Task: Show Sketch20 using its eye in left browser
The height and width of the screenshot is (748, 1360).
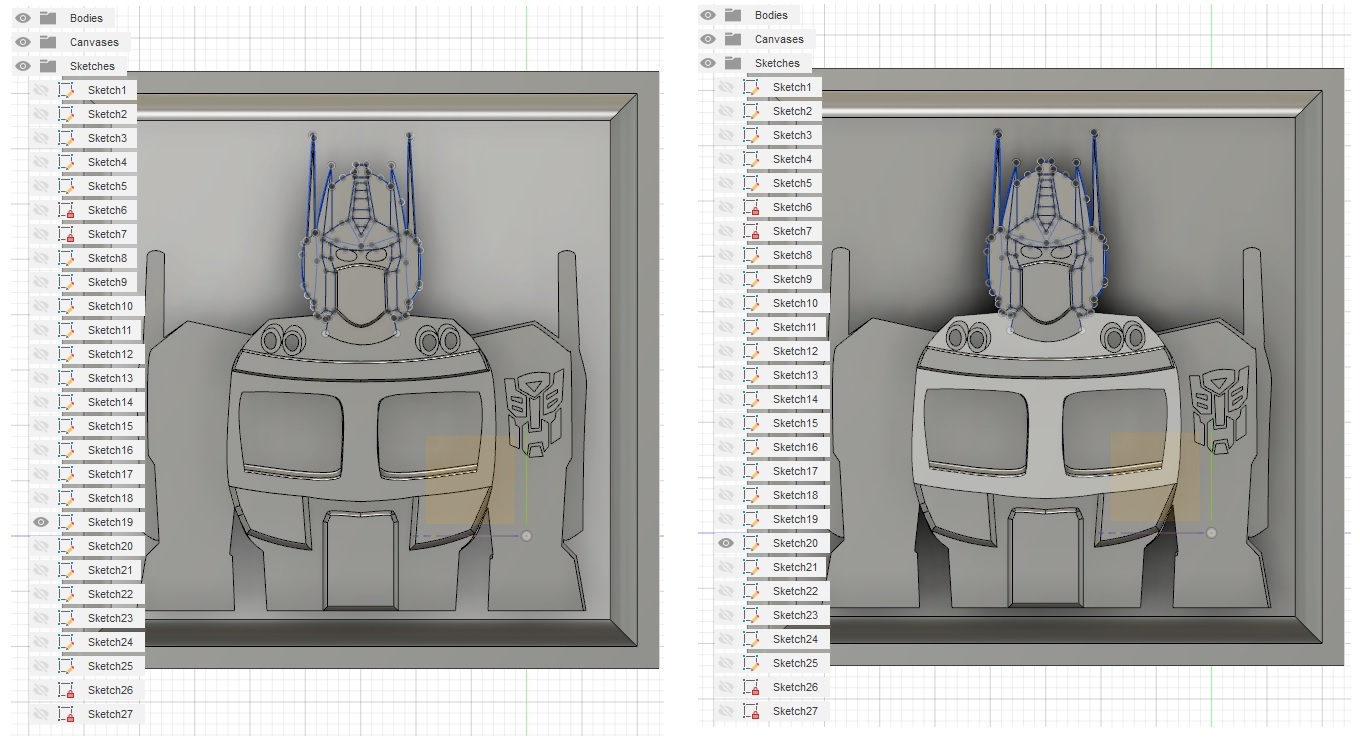Action: (x=41, y=546)
